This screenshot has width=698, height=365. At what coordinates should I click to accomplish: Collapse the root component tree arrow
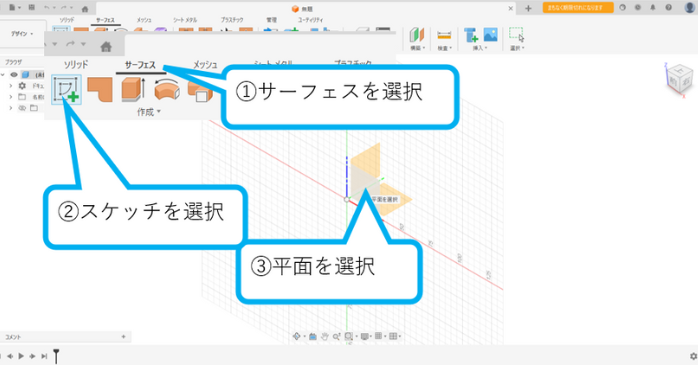click(3, 75)
